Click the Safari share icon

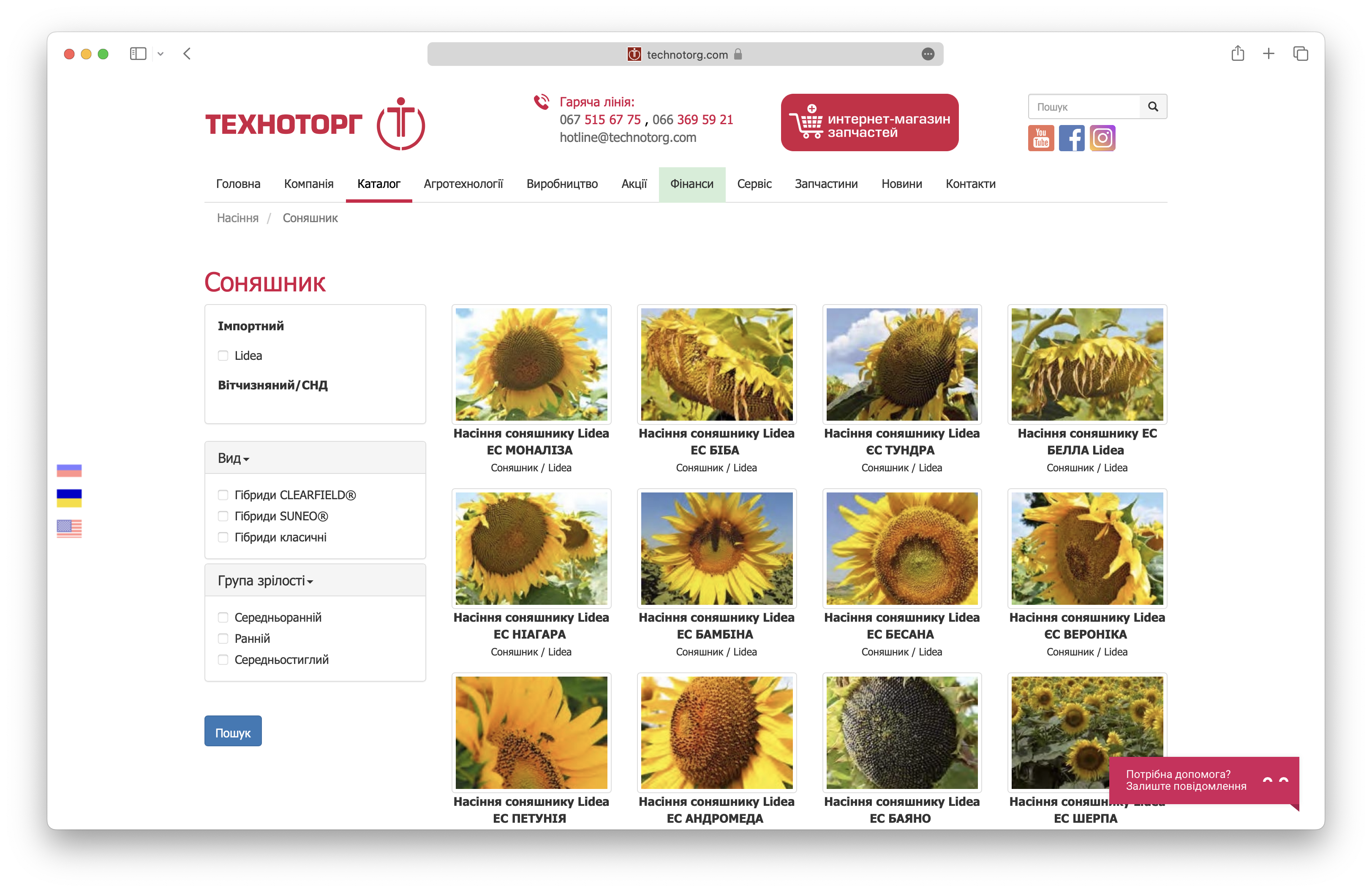pos(1238,54)
